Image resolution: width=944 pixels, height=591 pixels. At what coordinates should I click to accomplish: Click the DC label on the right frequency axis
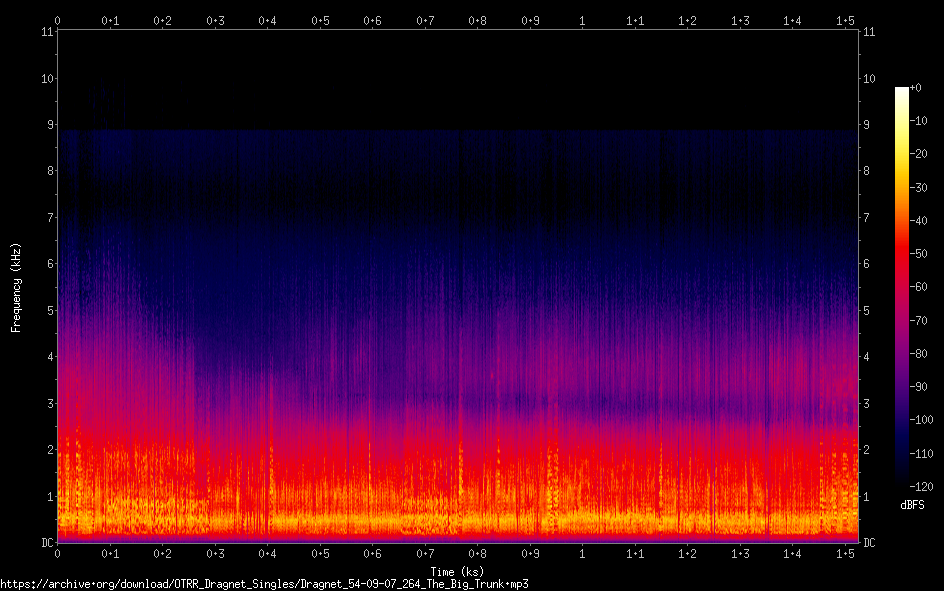pyautogui.click(x=870, y=543)
